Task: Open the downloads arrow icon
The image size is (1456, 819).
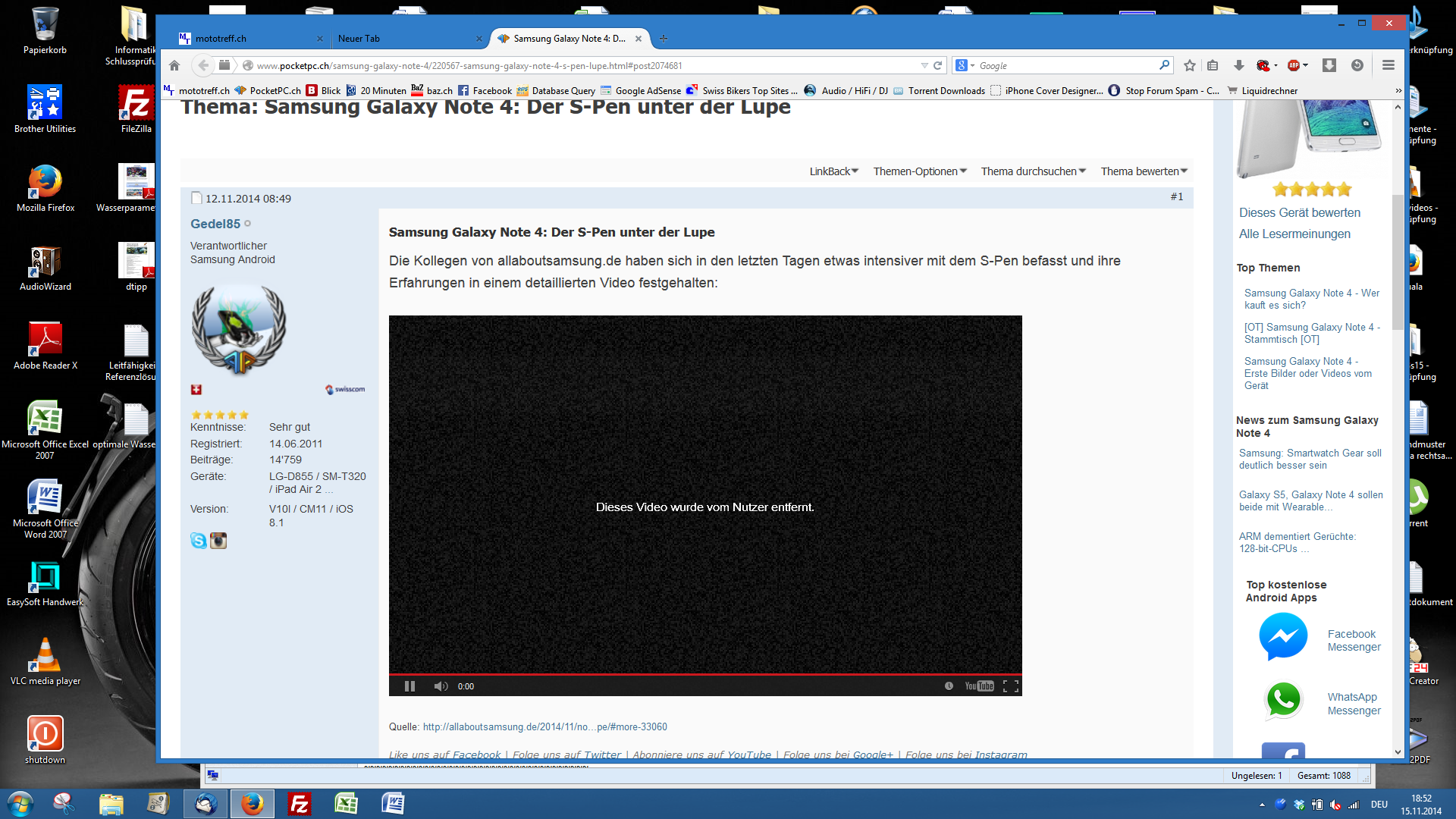Action: [x=1238, y=65]
